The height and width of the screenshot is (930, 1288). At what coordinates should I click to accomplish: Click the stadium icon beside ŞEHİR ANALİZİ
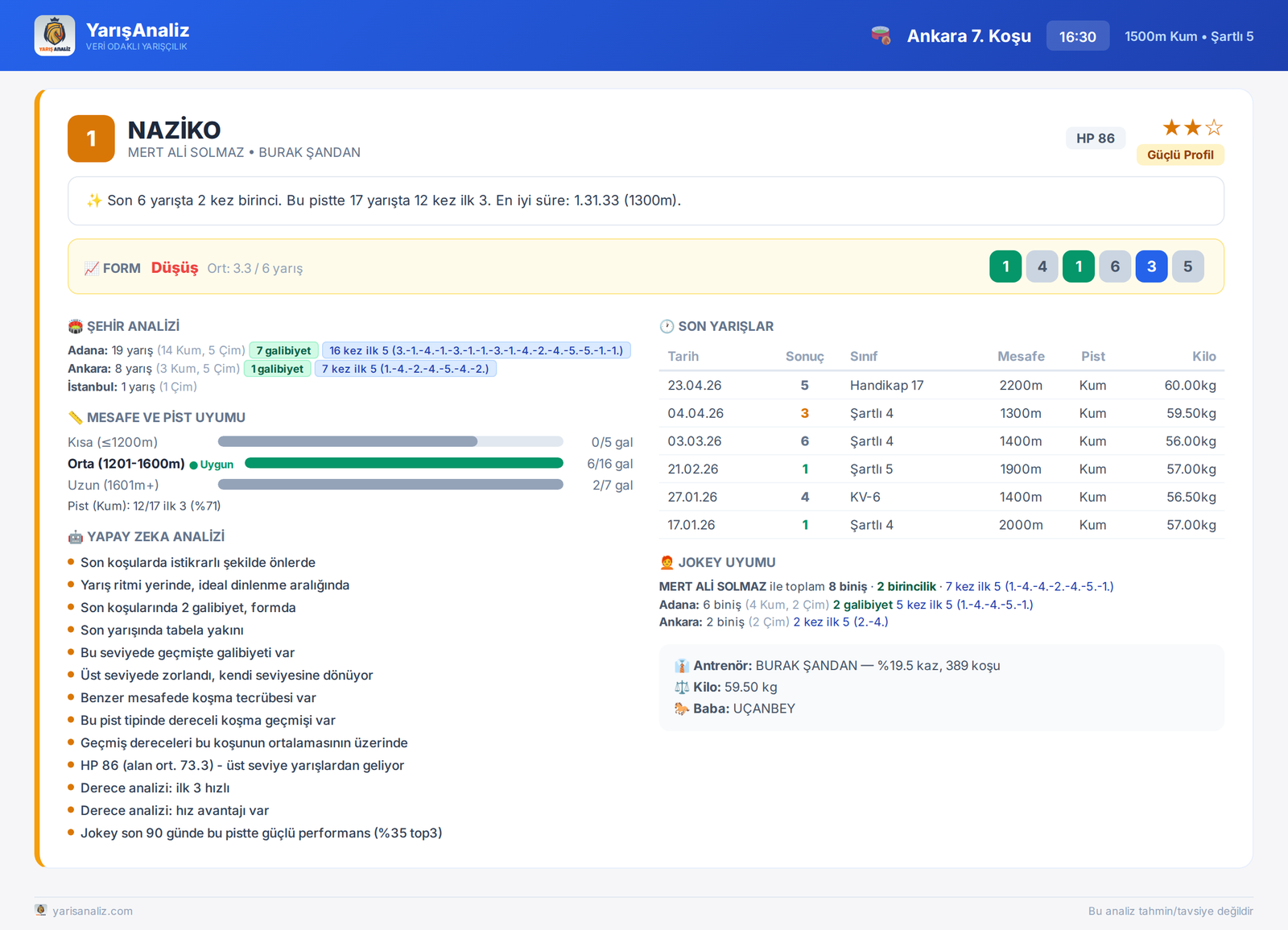[76, 326]
